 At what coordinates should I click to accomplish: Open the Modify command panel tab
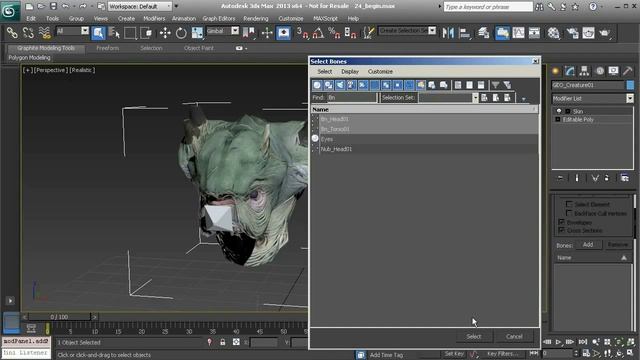pos(570,71)
